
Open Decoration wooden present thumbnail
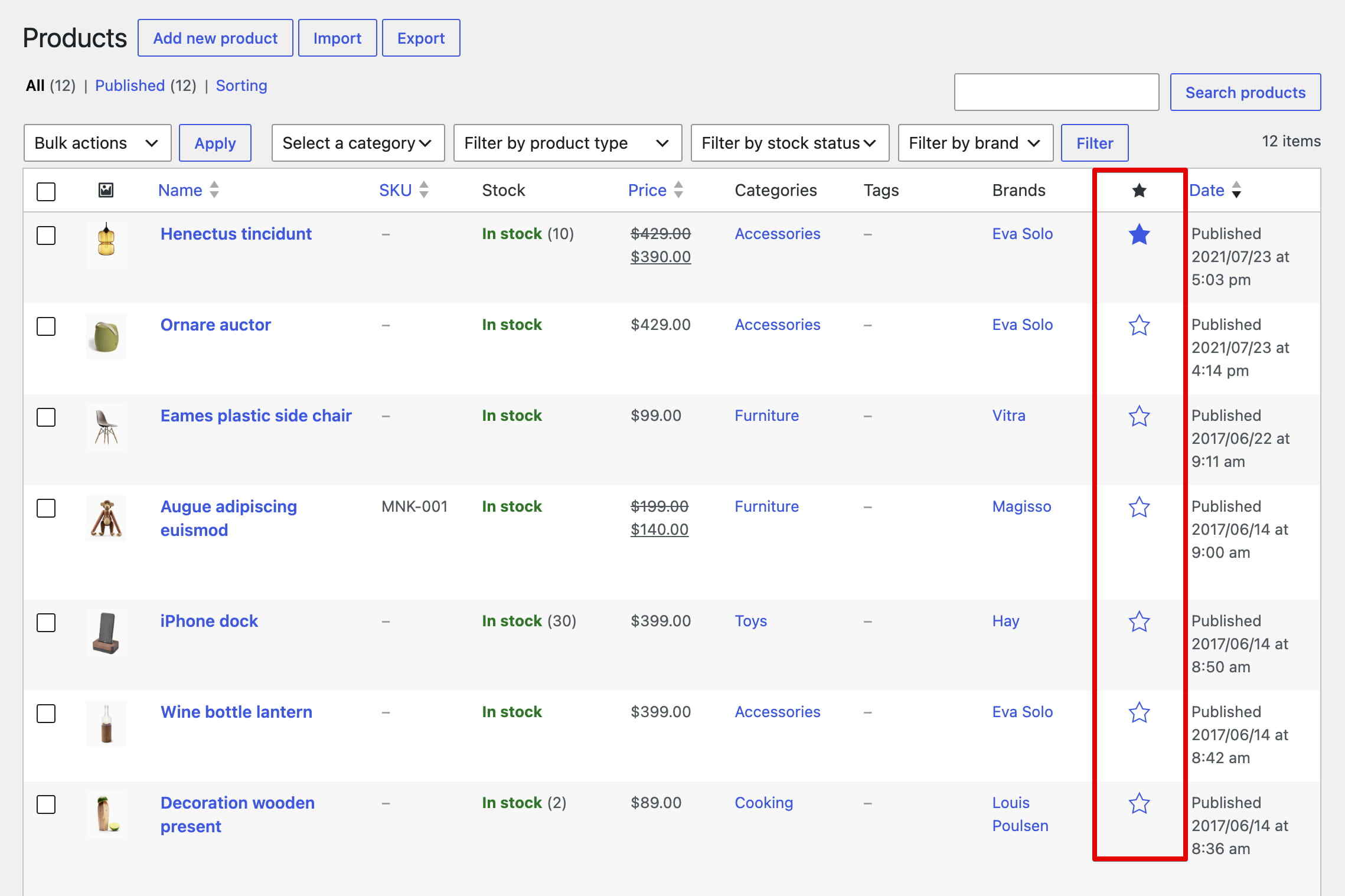106,815
